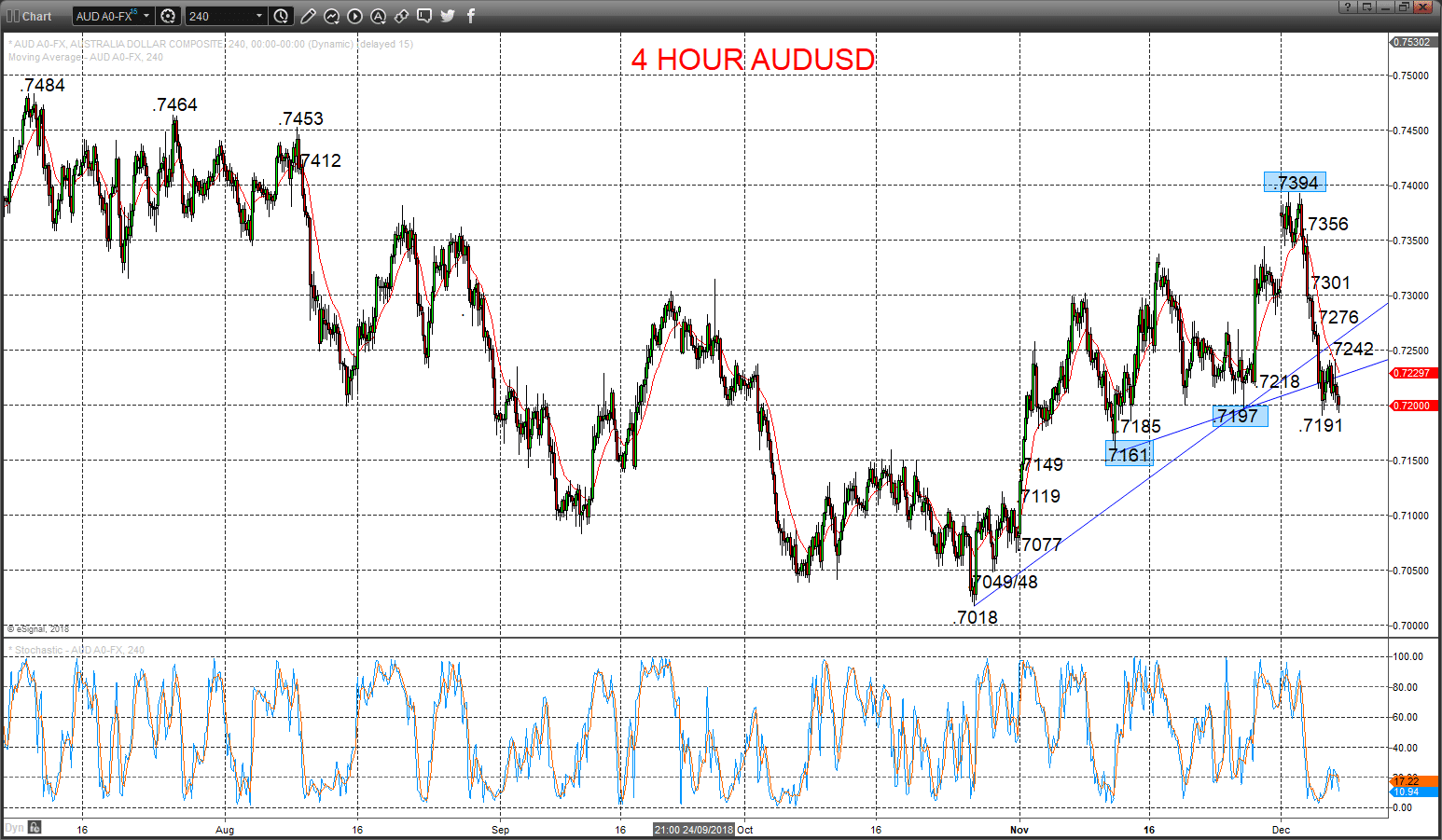This screenshot has height=840, width=1442.
Task: Open the circled A icon in the toolbar
Action: click(x=378, y=16)
